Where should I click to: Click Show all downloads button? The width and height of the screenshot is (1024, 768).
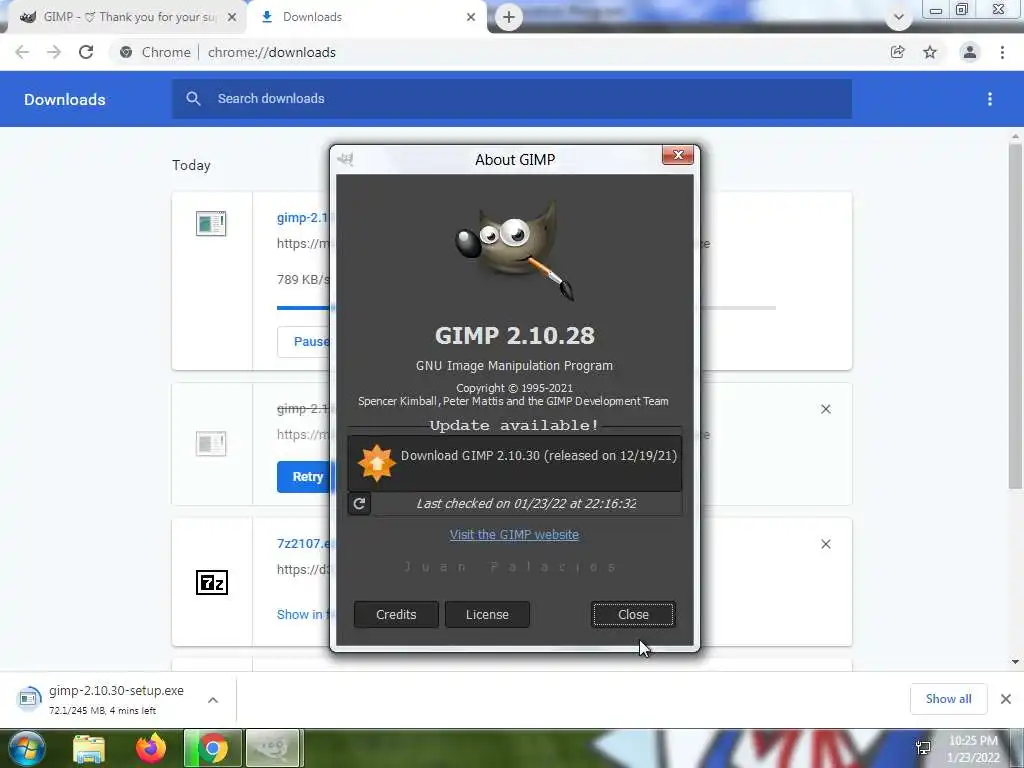[948, 699]
